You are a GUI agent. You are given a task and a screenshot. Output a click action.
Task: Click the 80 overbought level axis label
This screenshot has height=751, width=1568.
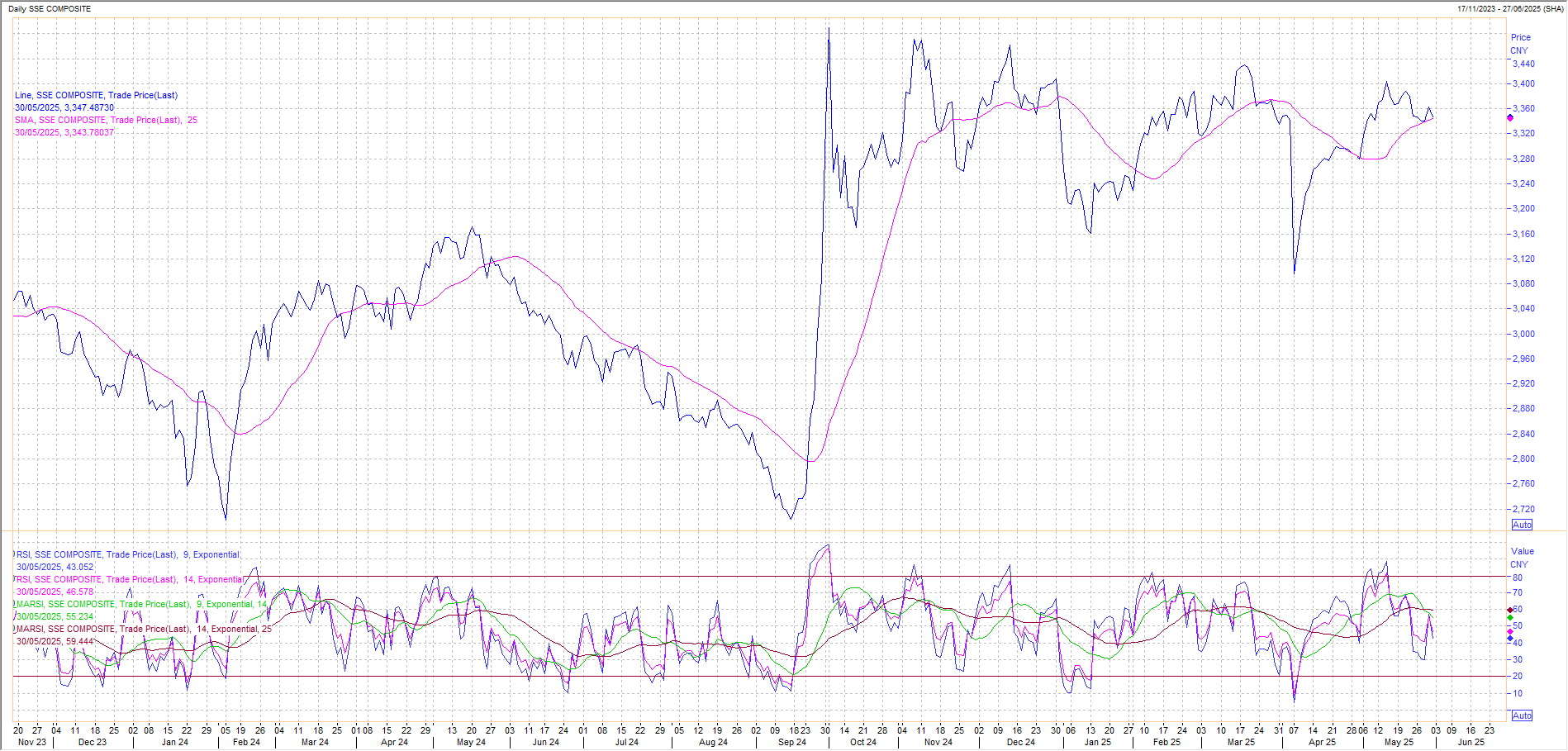tap(1518, 578)
